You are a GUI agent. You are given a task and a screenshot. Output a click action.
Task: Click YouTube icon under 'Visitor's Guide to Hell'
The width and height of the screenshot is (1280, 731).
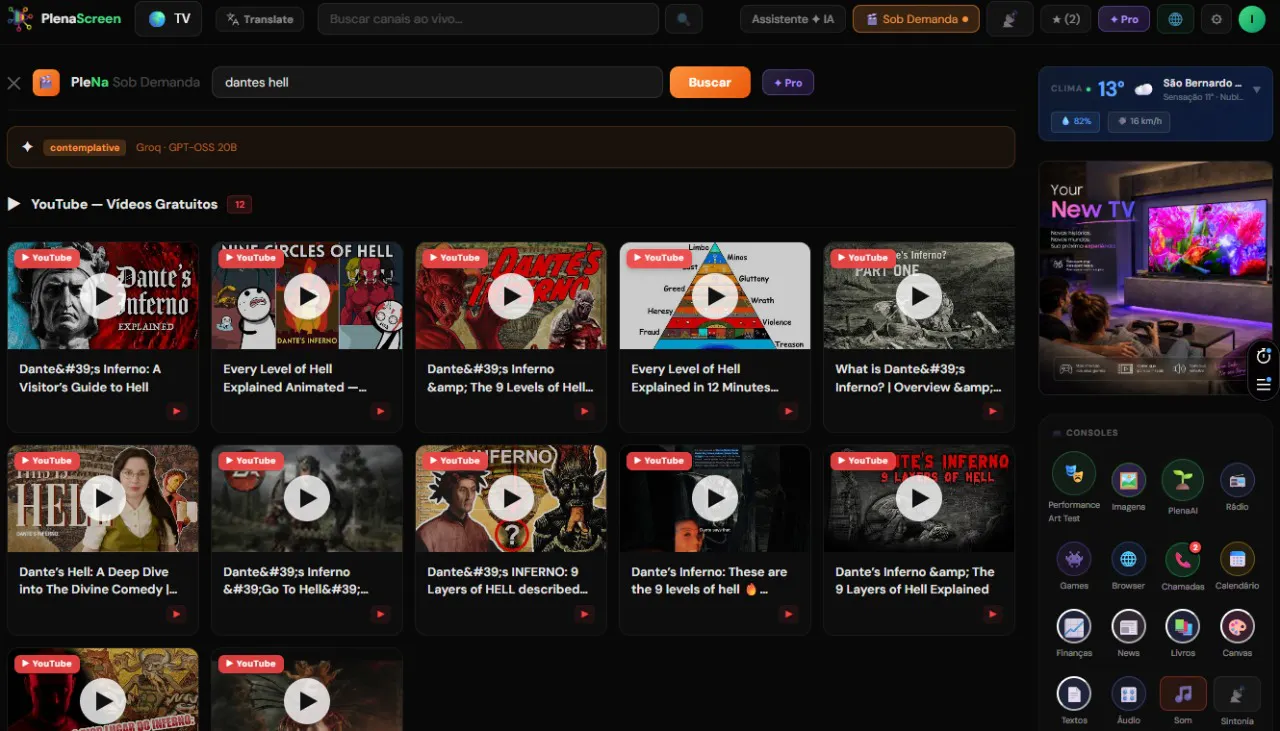coord(177,411)
